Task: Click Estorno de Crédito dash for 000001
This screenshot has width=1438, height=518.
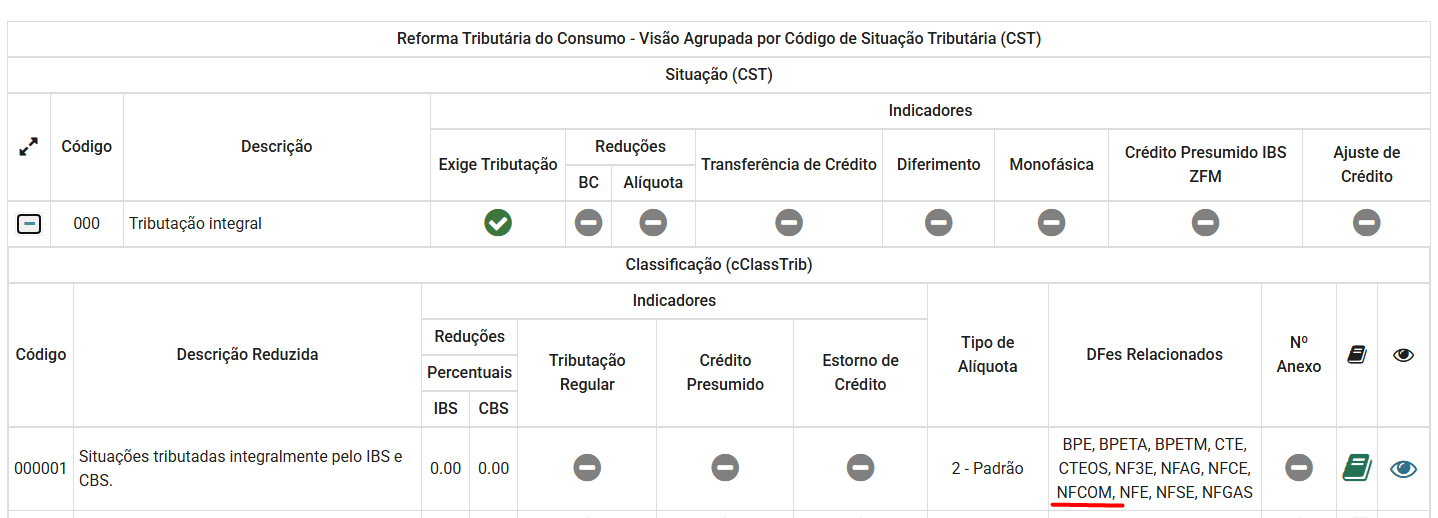Action: (860, 467)
